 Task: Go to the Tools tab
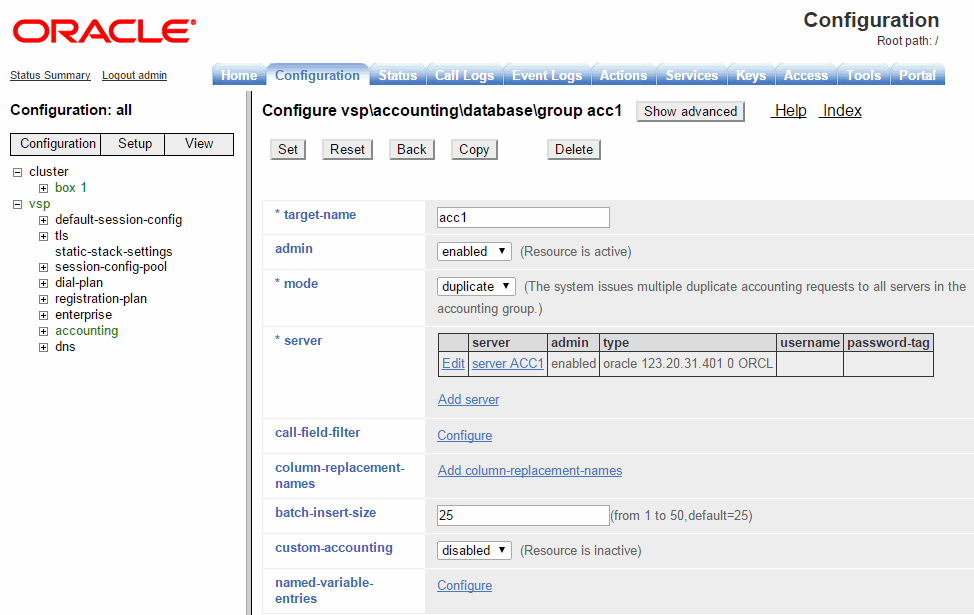[x=863, y=75]
